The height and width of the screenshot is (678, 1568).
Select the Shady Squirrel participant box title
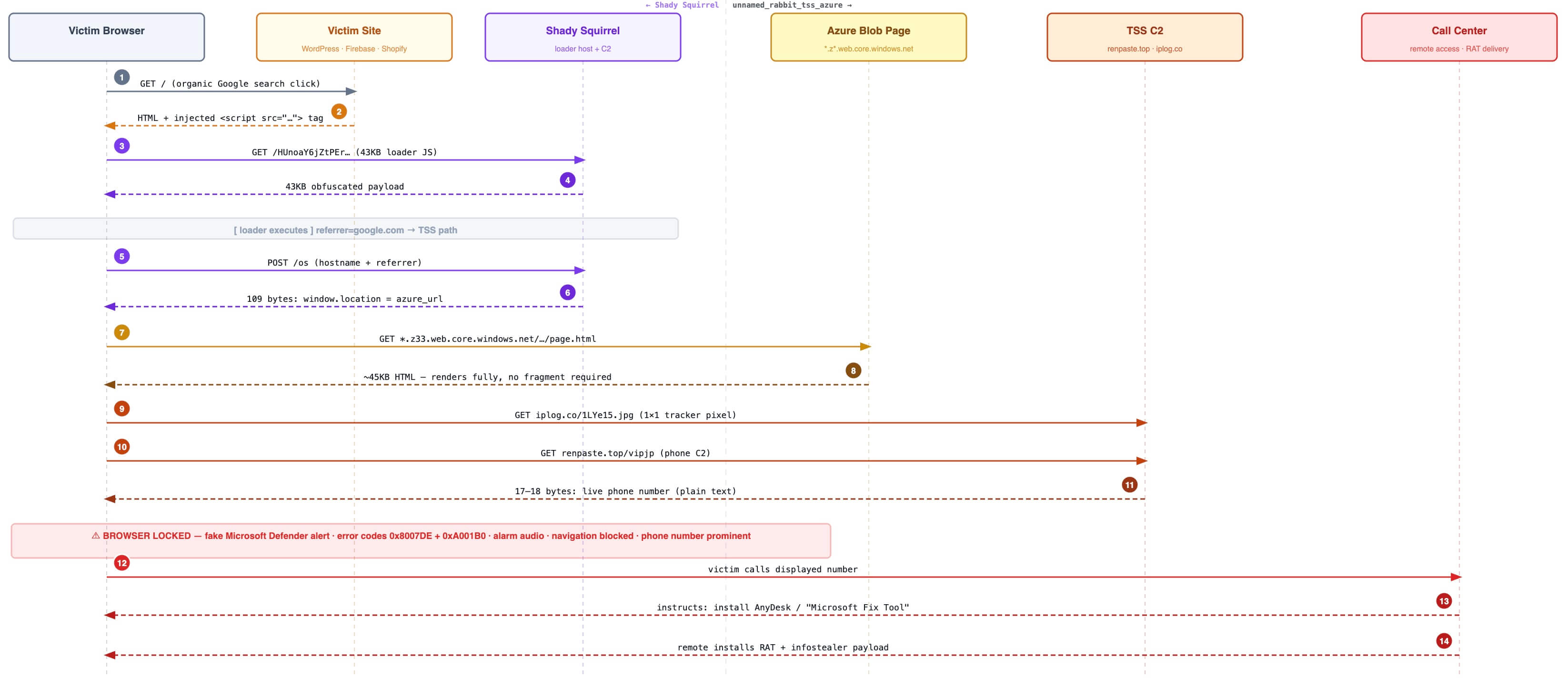pyautogui.click(x=583, y=30)
